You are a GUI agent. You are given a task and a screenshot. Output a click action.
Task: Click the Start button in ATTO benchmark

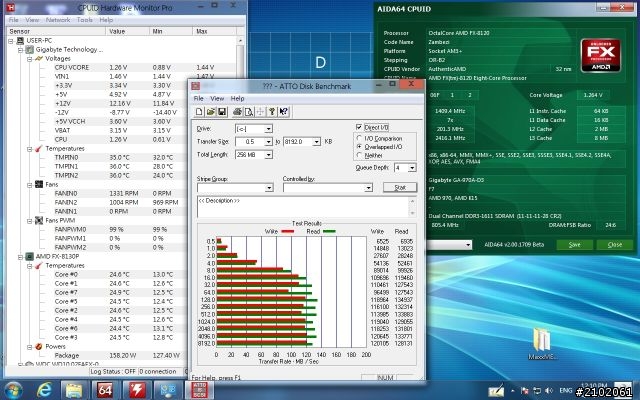pos(400,187)
